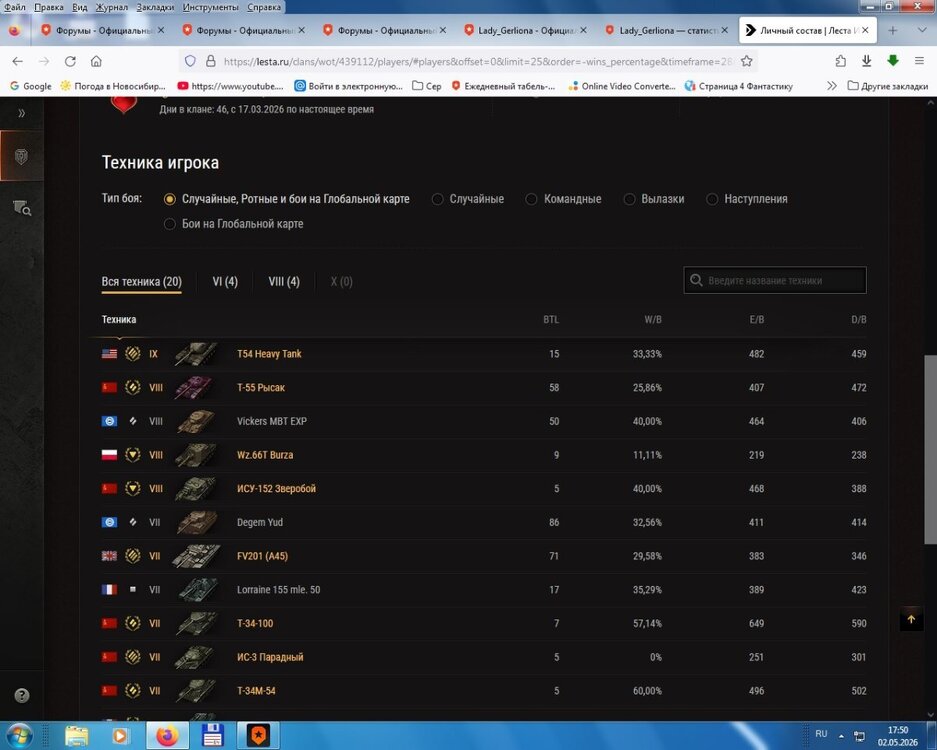Go back with browser back arrow
This screenshot has height=750, width=937.
[x=17, y=61]
